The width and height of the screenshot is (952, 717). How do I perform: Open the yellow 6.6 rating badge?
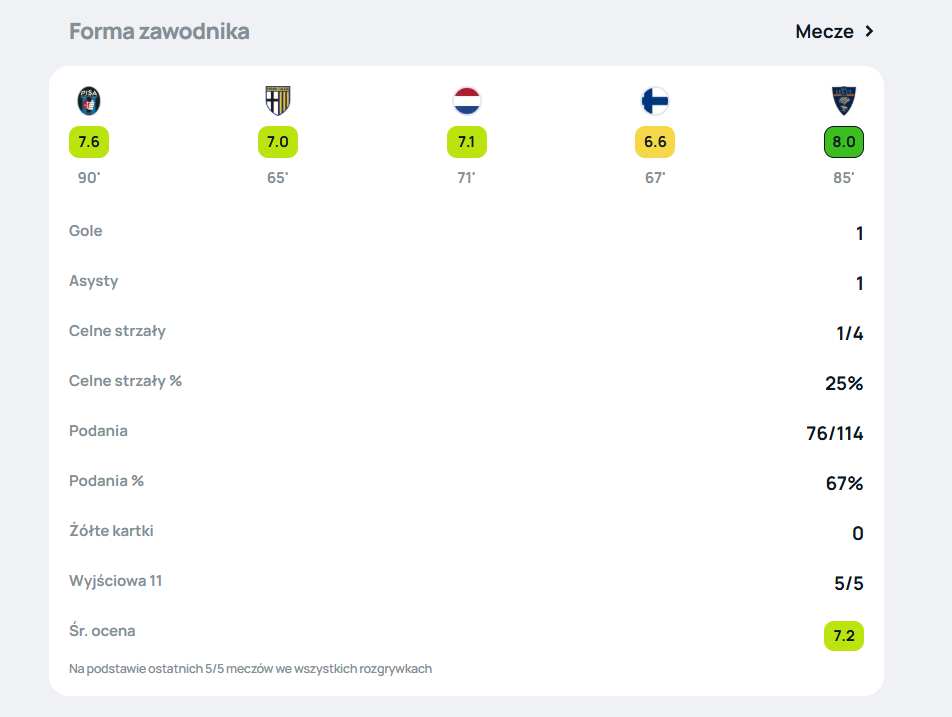pos(655,142)
